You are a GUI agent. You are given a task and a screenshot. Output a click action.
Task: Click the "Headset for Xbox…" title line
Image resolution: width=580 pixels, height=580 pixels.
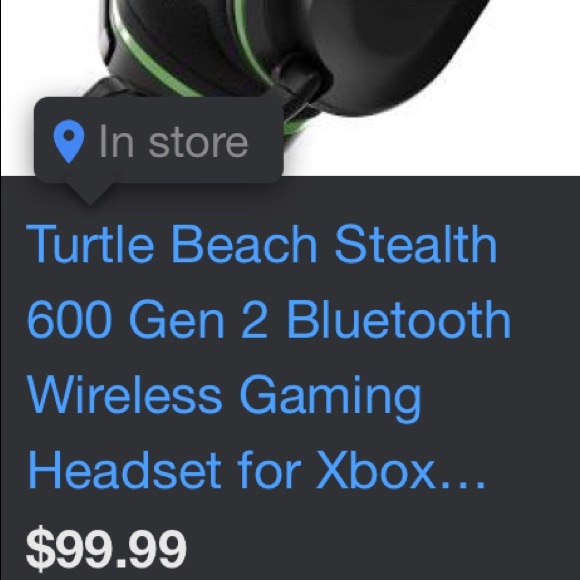coord(256,471)
